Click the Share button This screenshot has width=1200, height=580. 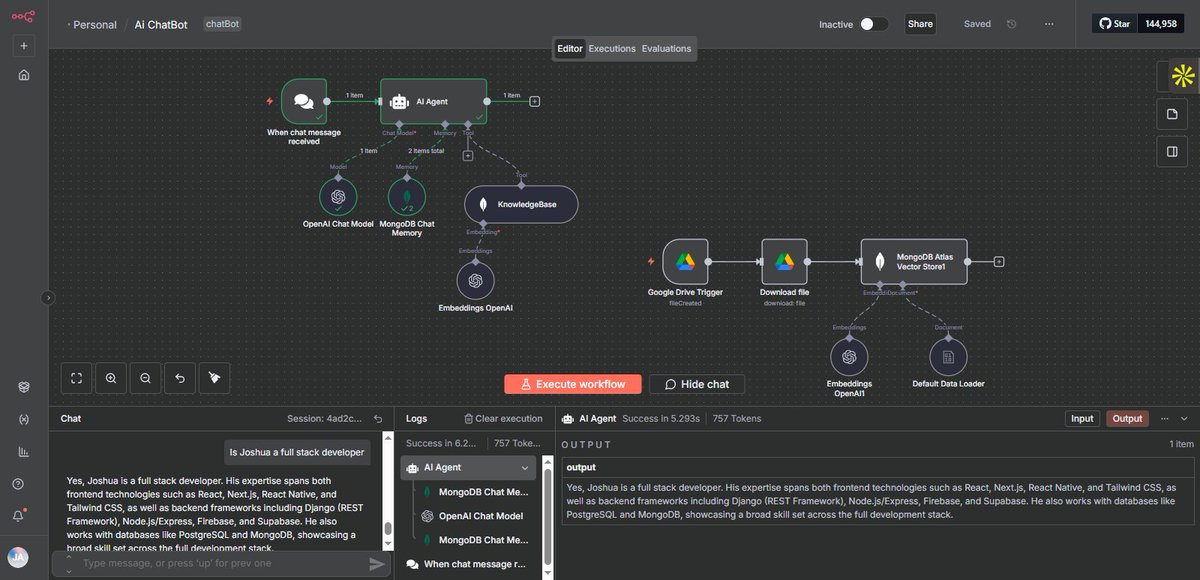point(920,24)
